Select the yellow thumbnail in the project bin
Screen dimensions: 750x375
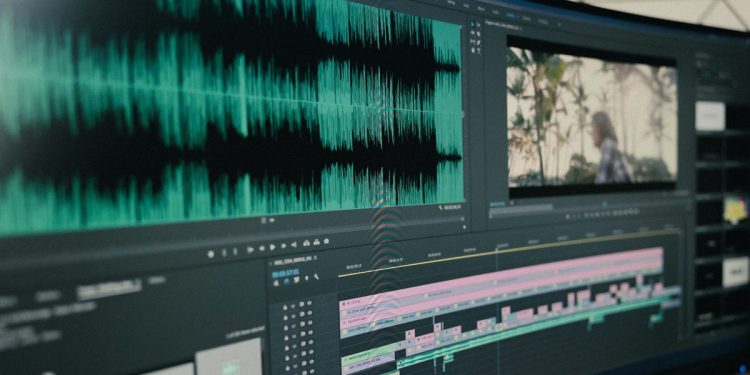735,210
